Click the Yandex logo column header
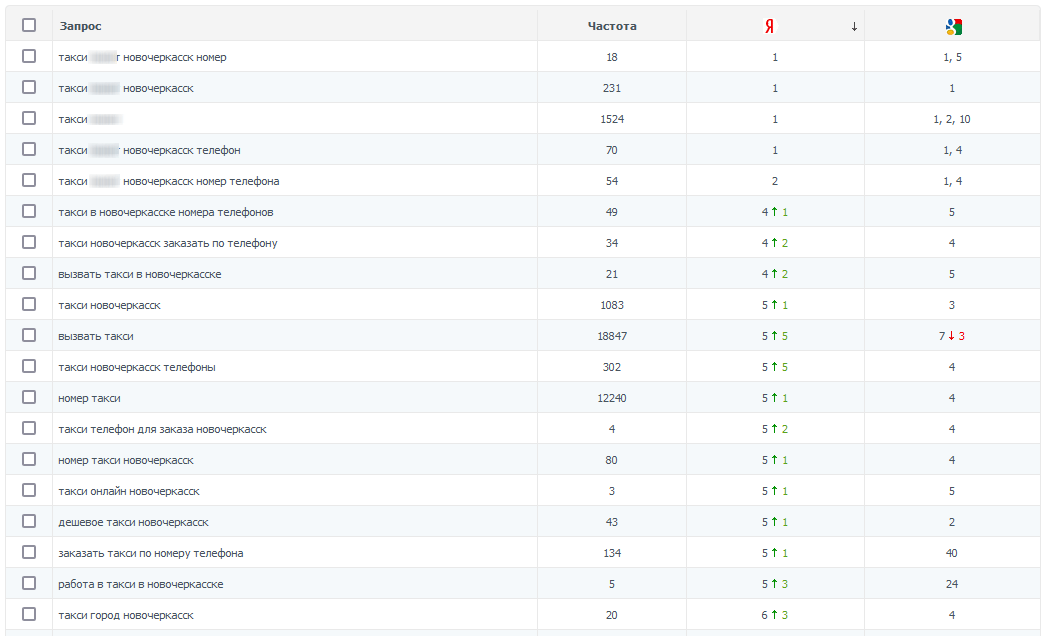This screenshot has width=1046, height=636. tap(769, 26)
